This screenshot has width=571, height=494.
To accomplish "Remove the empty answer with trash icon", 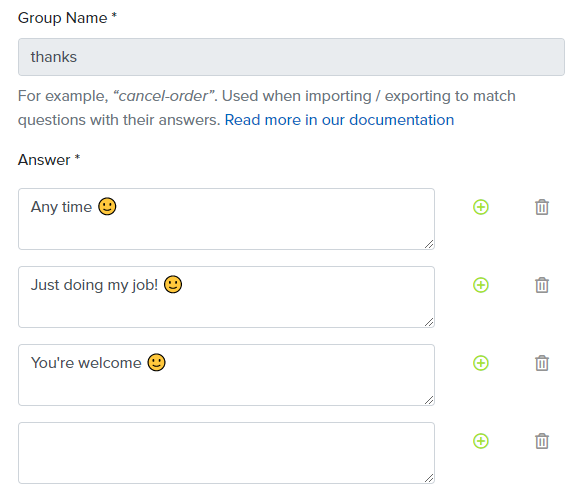I will [542, 441].
